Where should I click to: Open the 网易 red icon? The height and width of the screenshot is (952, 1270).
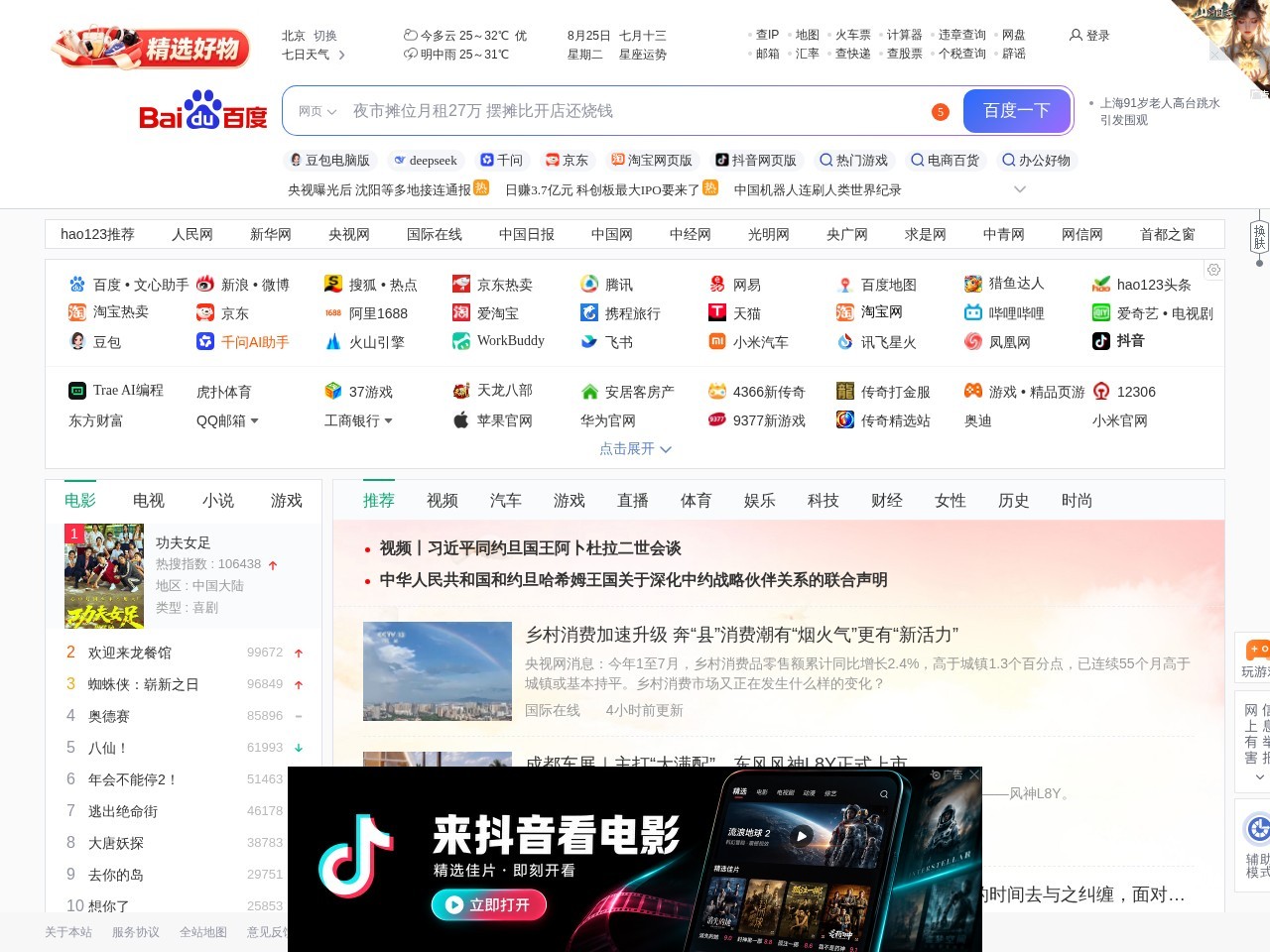tap(717, 285)
